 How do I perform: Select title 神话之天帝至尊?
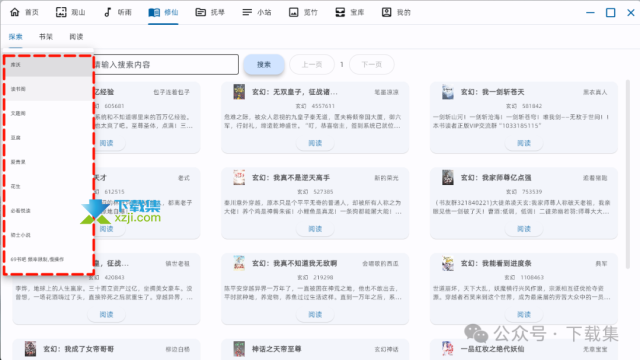(276, 349)
